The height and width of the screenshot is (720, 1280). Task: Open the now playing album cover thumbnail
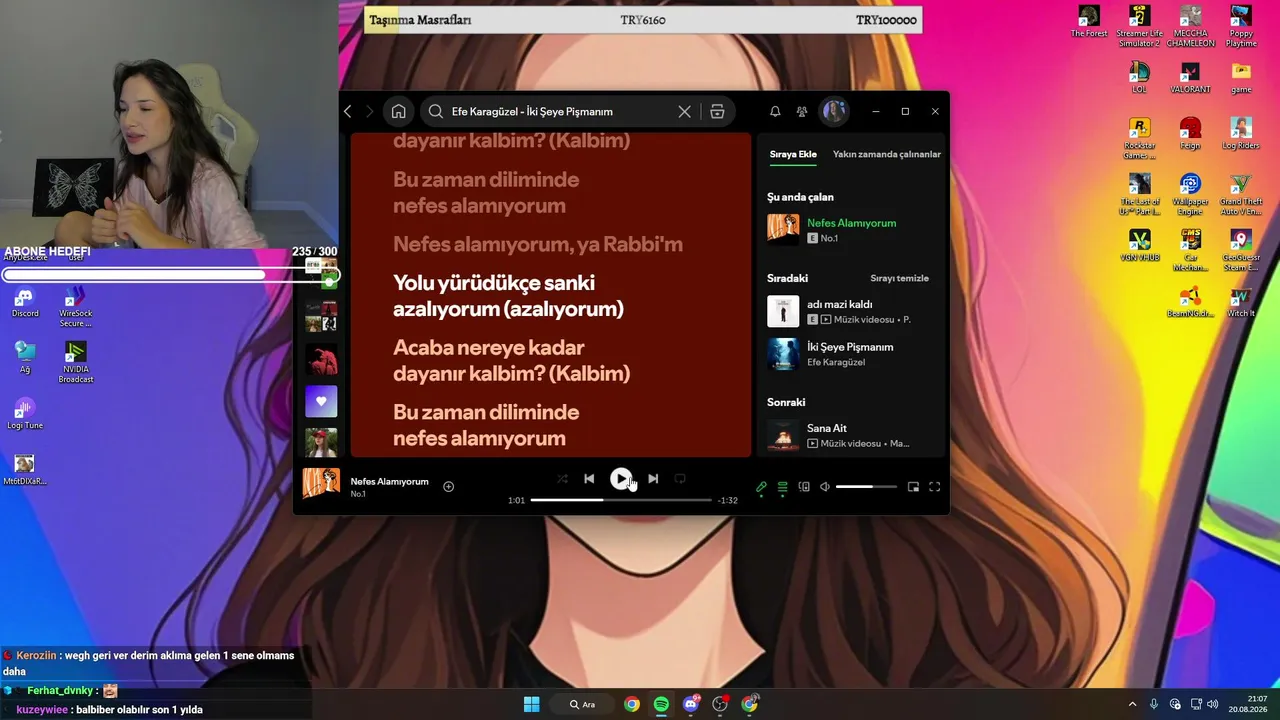click(321, 484)
